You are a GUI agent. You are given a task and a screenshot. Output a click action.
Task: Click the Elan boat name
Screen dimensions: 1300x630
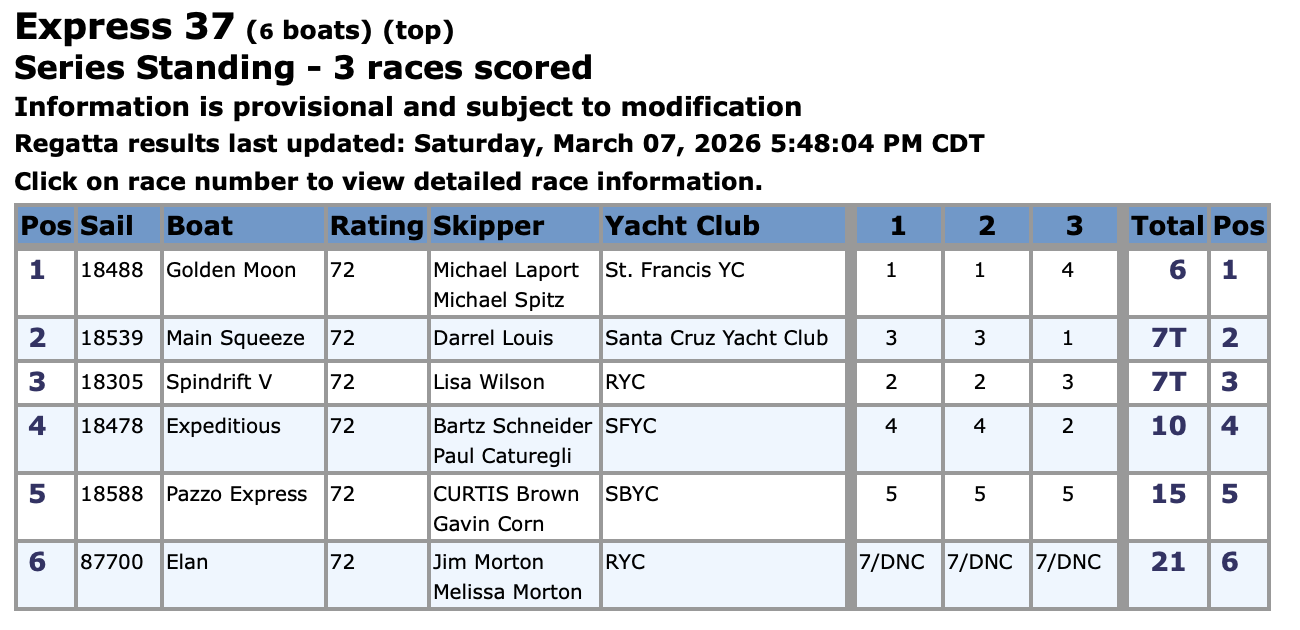187,562
